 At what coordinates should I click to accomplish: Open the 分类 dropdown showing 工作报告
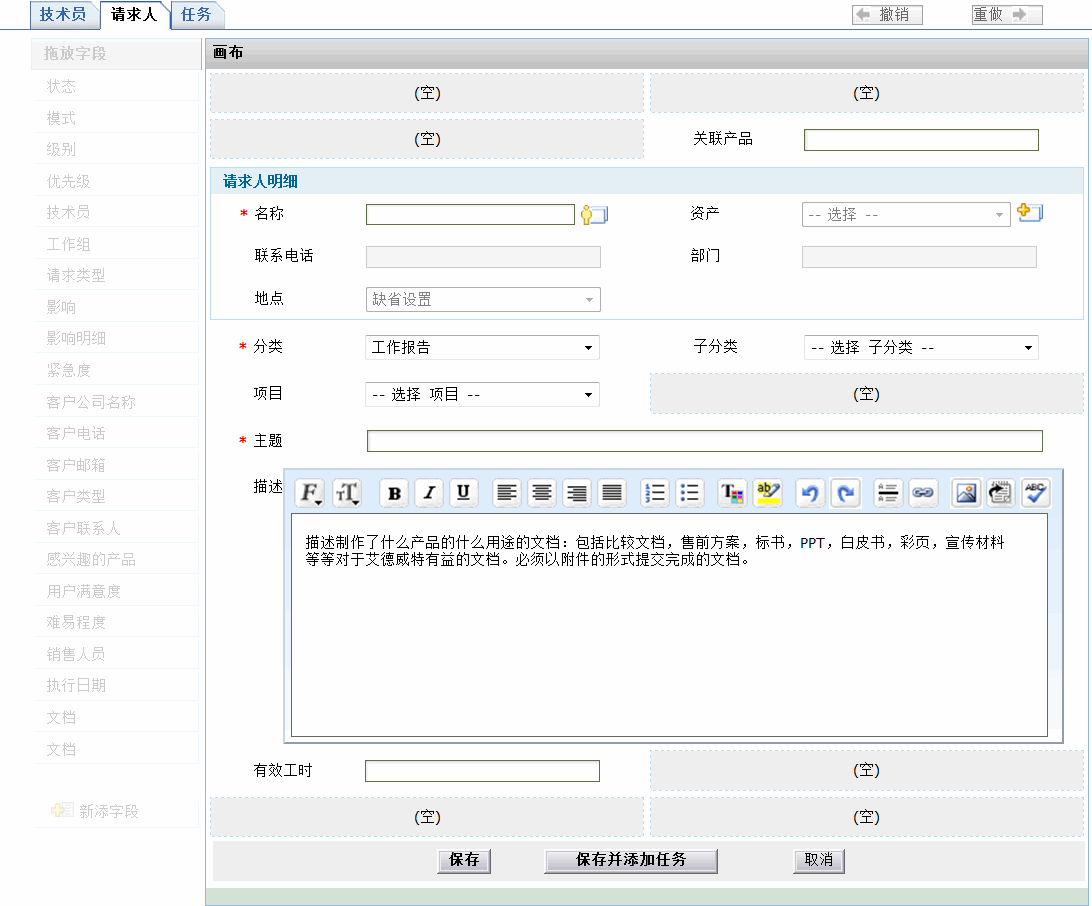pyautogui.click(x=482, y=348)
